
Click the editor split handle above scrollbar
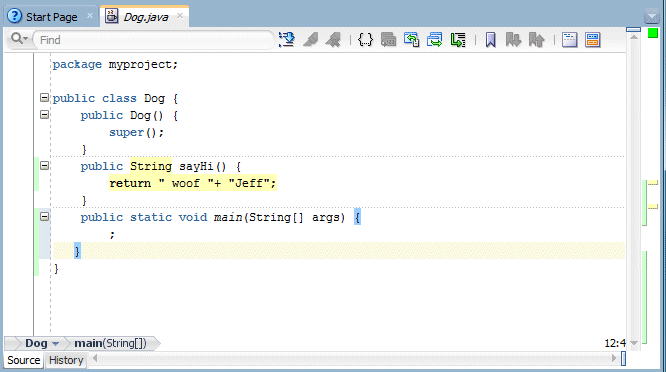point(633,29)
